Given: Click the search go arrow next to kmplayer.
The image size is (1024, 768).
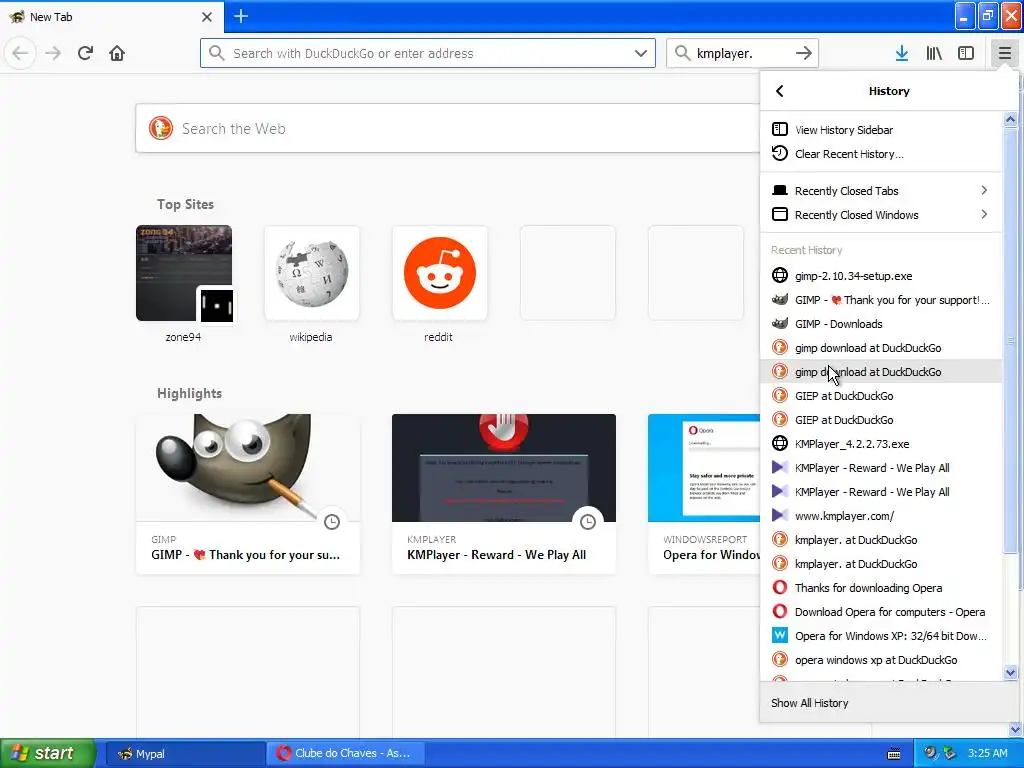Looking at the screenshot, I should (804, 53).
